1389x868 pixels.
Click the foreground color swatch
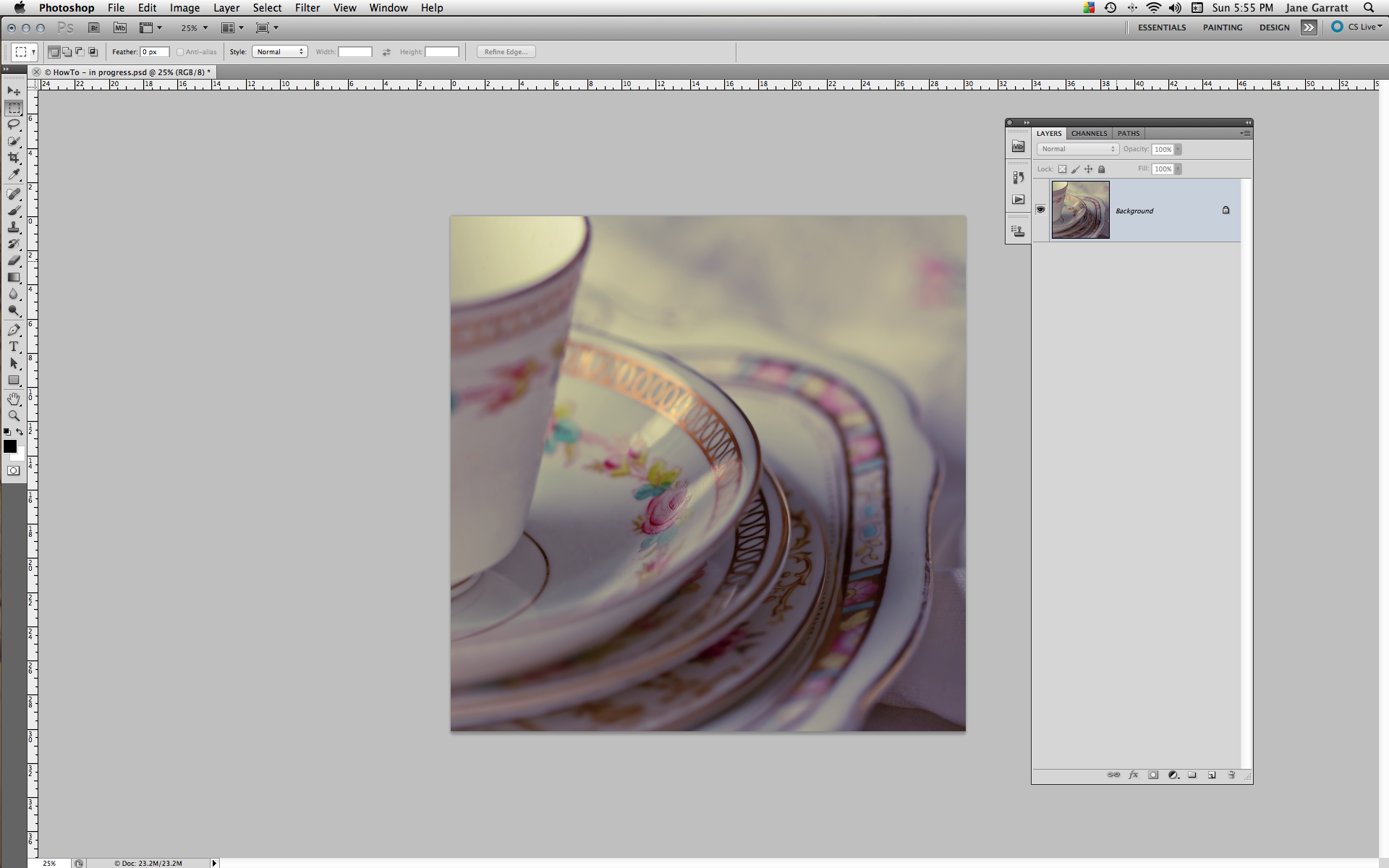(10, 446)
